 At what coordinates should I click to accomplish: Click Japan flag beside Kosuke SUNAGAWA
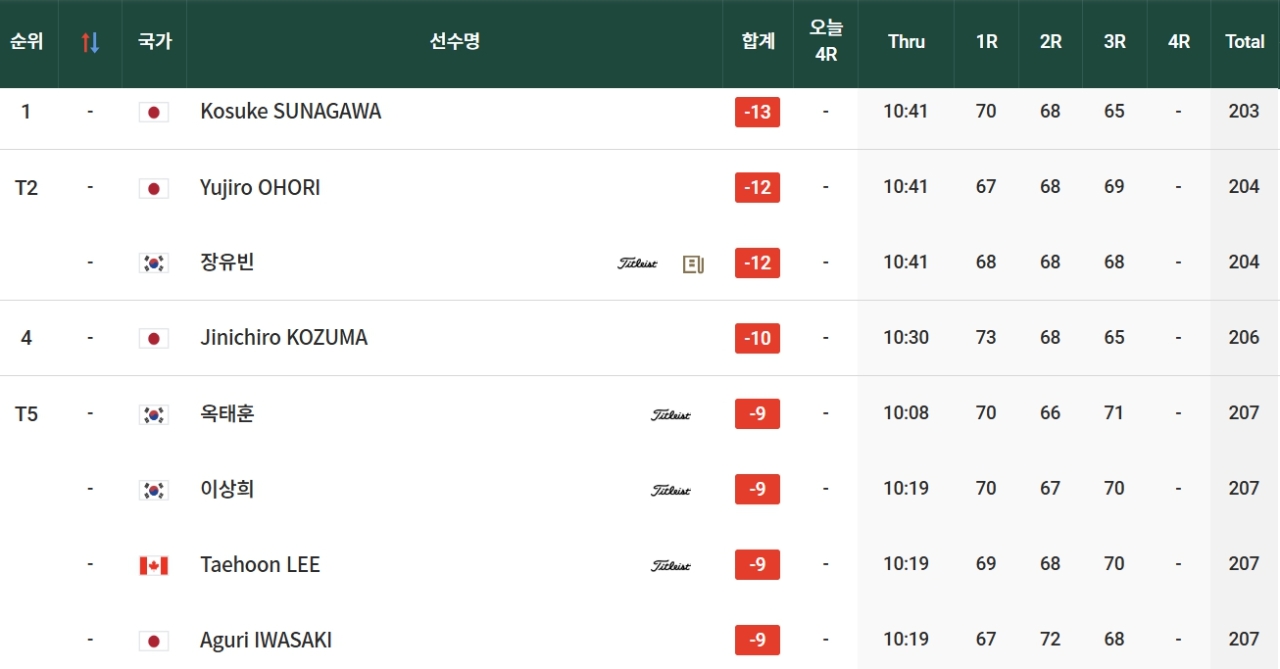[x=154, y=112]
